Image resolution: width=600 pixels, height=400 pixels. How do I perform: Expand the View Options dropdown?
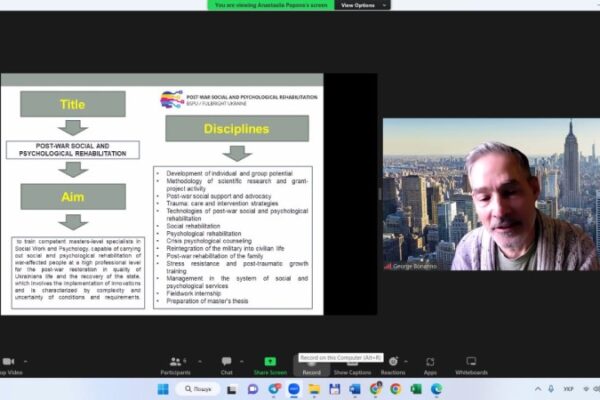point(359,5)
